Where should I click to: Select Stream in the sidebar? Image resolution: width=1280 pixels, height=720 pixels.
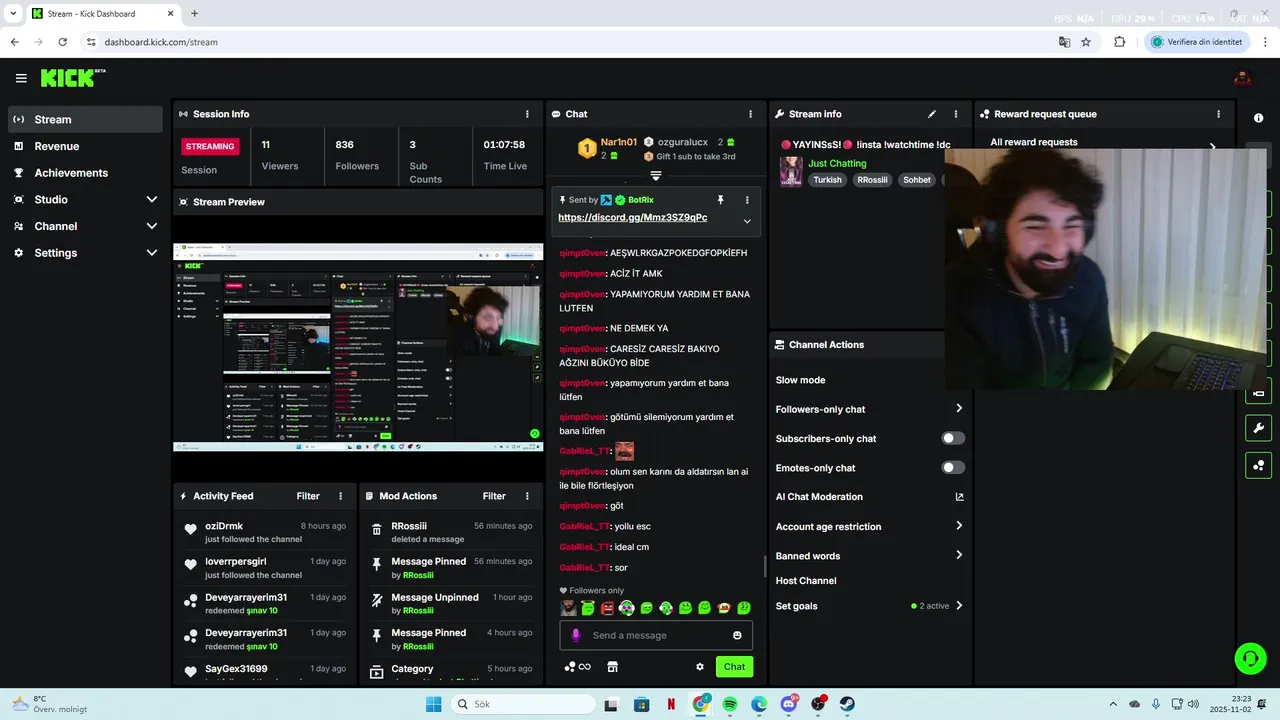(x=85, y=119)
